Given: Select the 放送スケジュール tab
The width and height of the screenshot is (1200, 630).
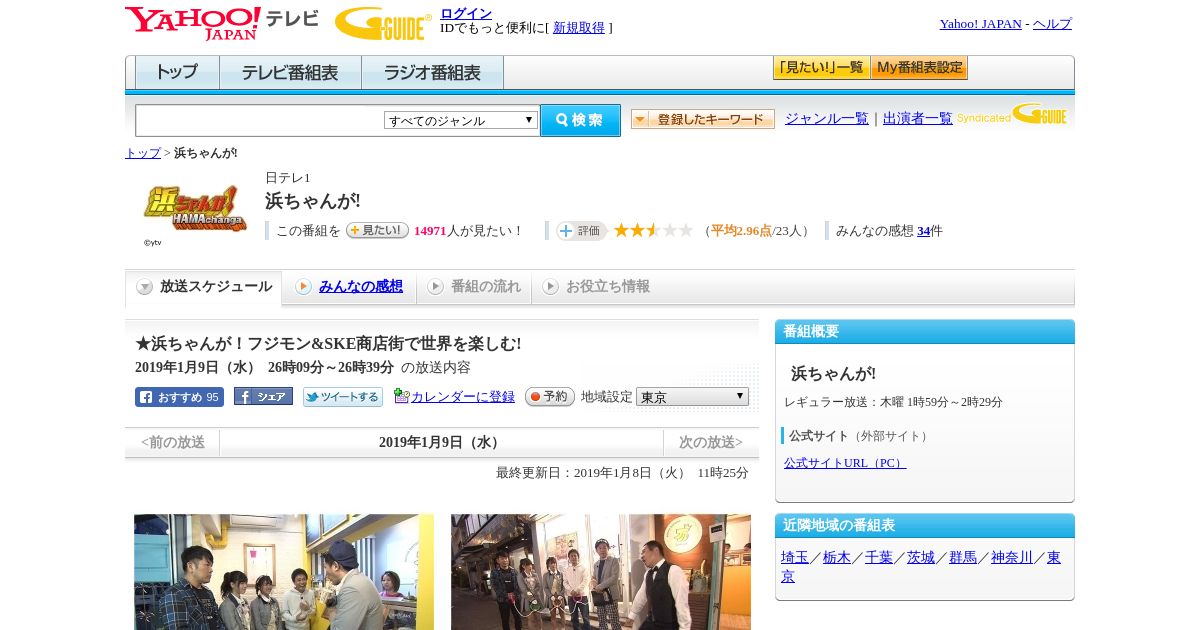Looking at the screenshot, I should click(x=204, y=287).
